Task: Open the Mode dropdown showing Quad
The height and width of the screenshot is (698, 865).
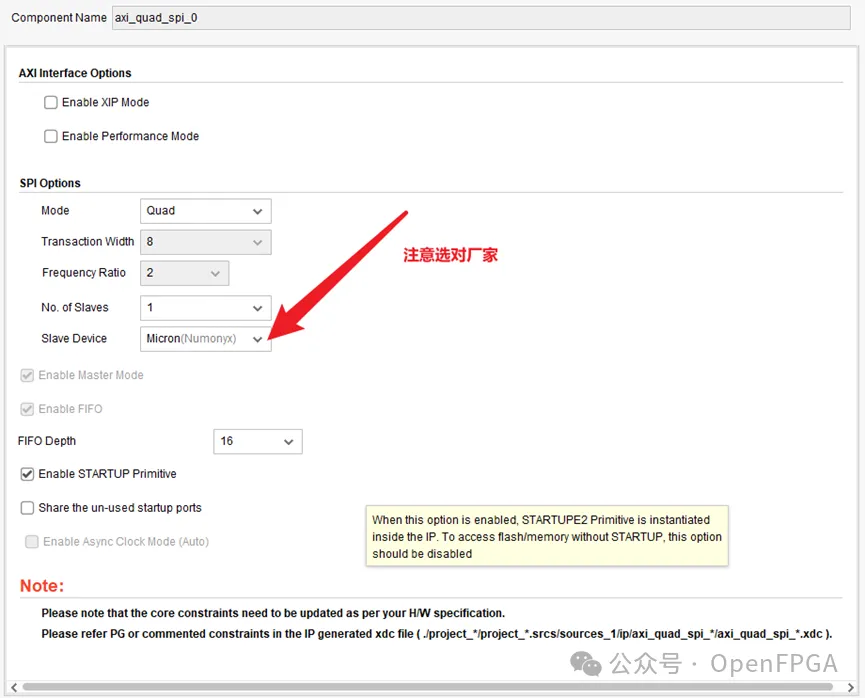Action: [205, 211]
